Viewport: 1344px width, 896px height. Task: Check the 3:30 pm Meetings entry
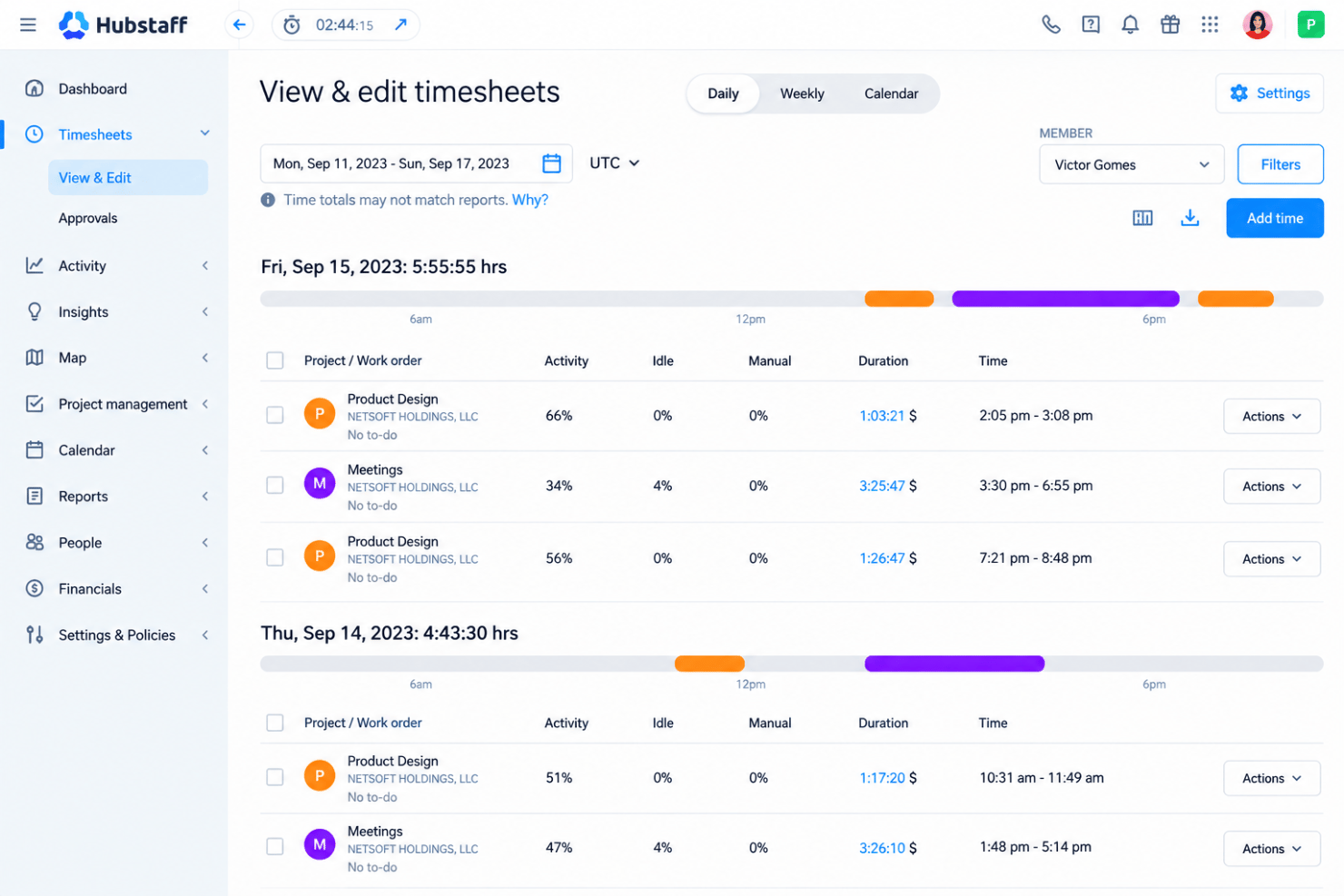(275, 485)
